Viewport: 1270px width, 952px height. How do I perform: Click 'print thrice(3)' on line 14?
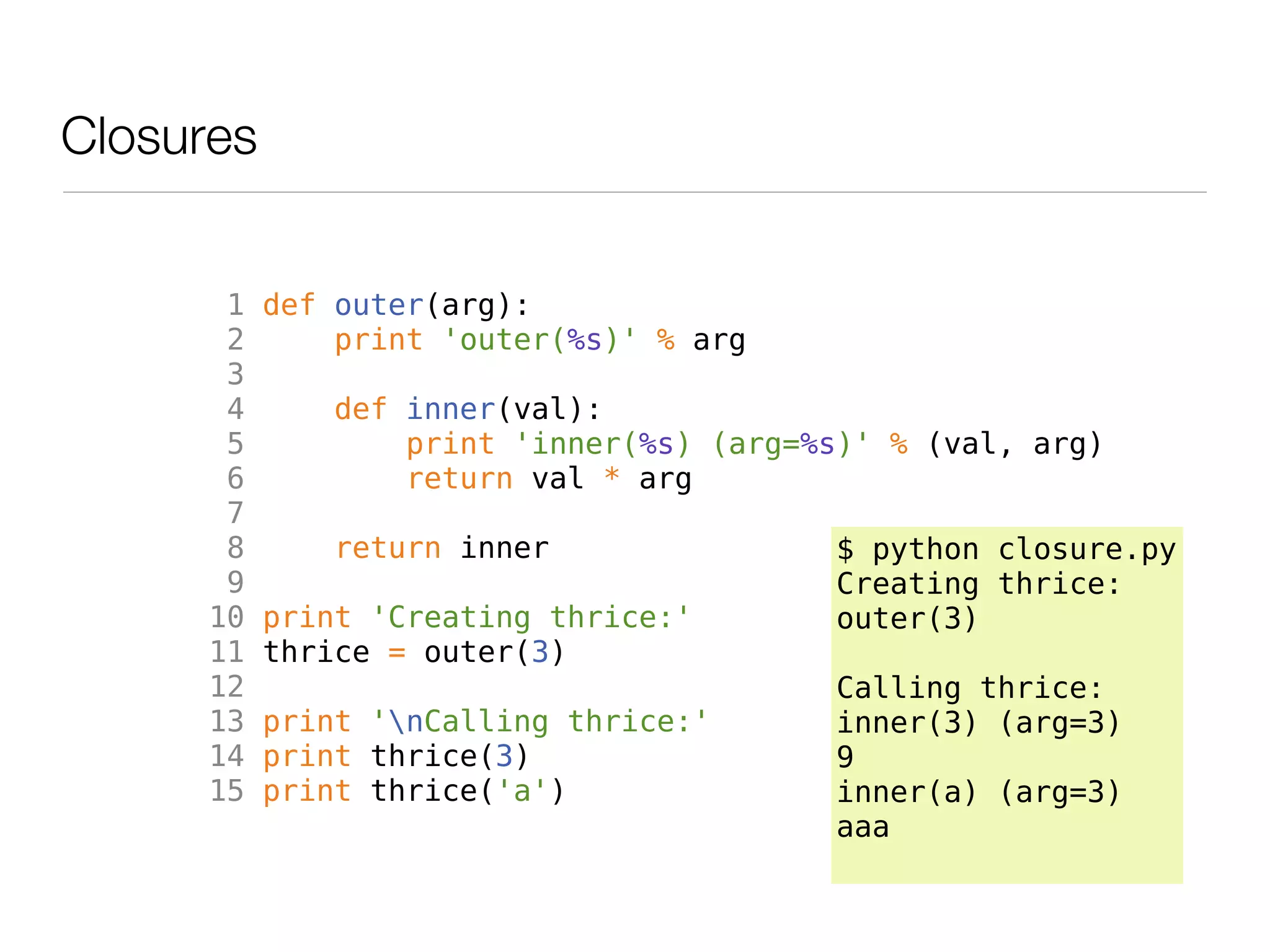click(x=396, y=757)
